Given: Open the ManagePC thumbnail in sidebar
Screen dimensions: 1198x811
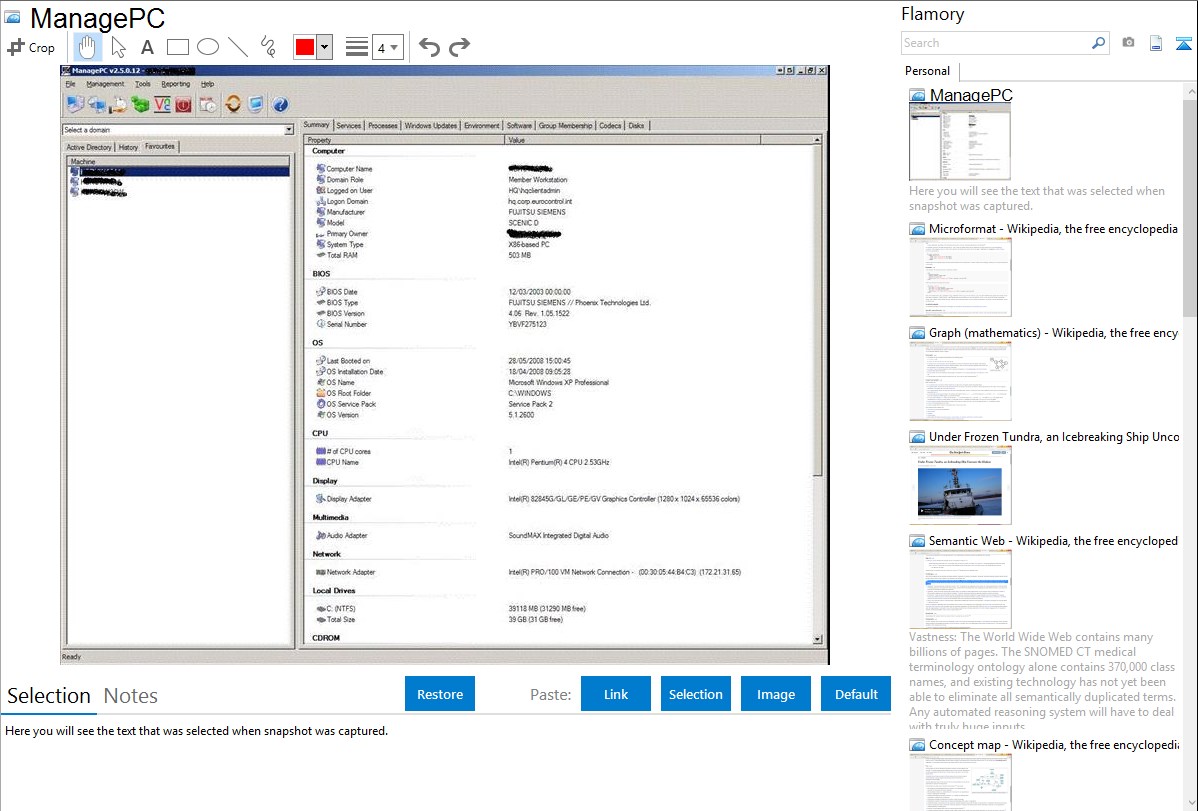Looking at the screenshot, I should coord(960,142).
